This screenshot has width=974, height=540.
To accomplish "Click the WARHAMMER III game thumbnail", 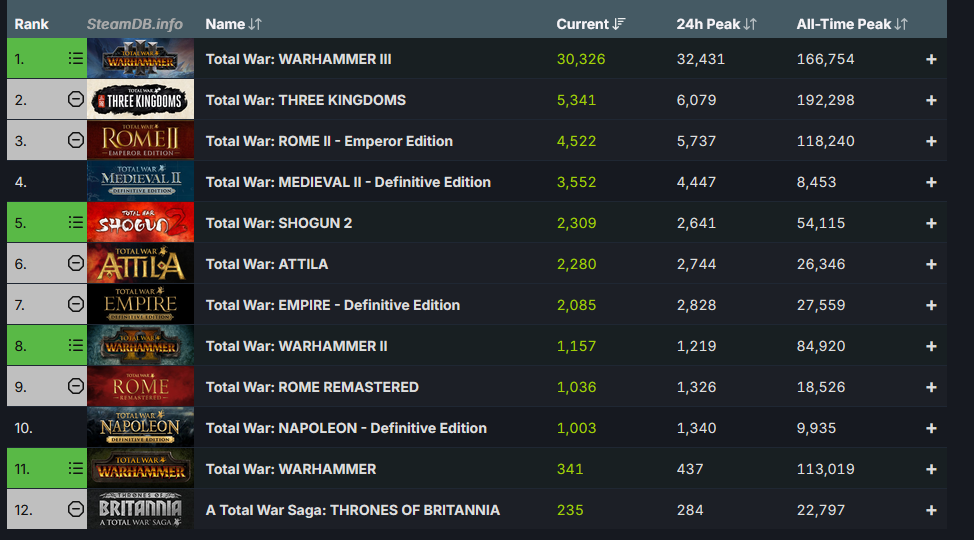I will click(140, 58).
